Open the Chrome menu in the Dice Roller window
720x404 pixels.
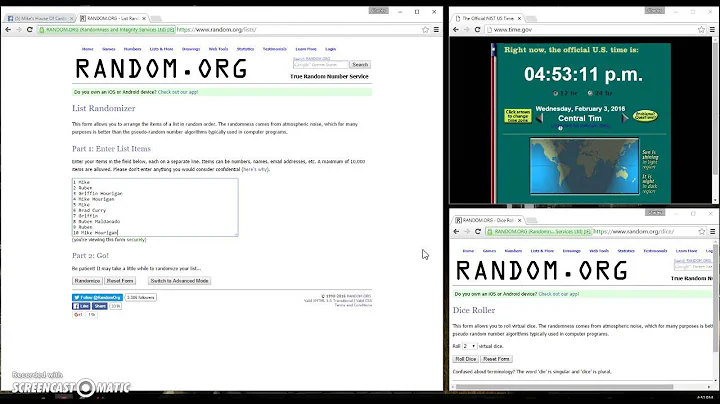[713, 231]
